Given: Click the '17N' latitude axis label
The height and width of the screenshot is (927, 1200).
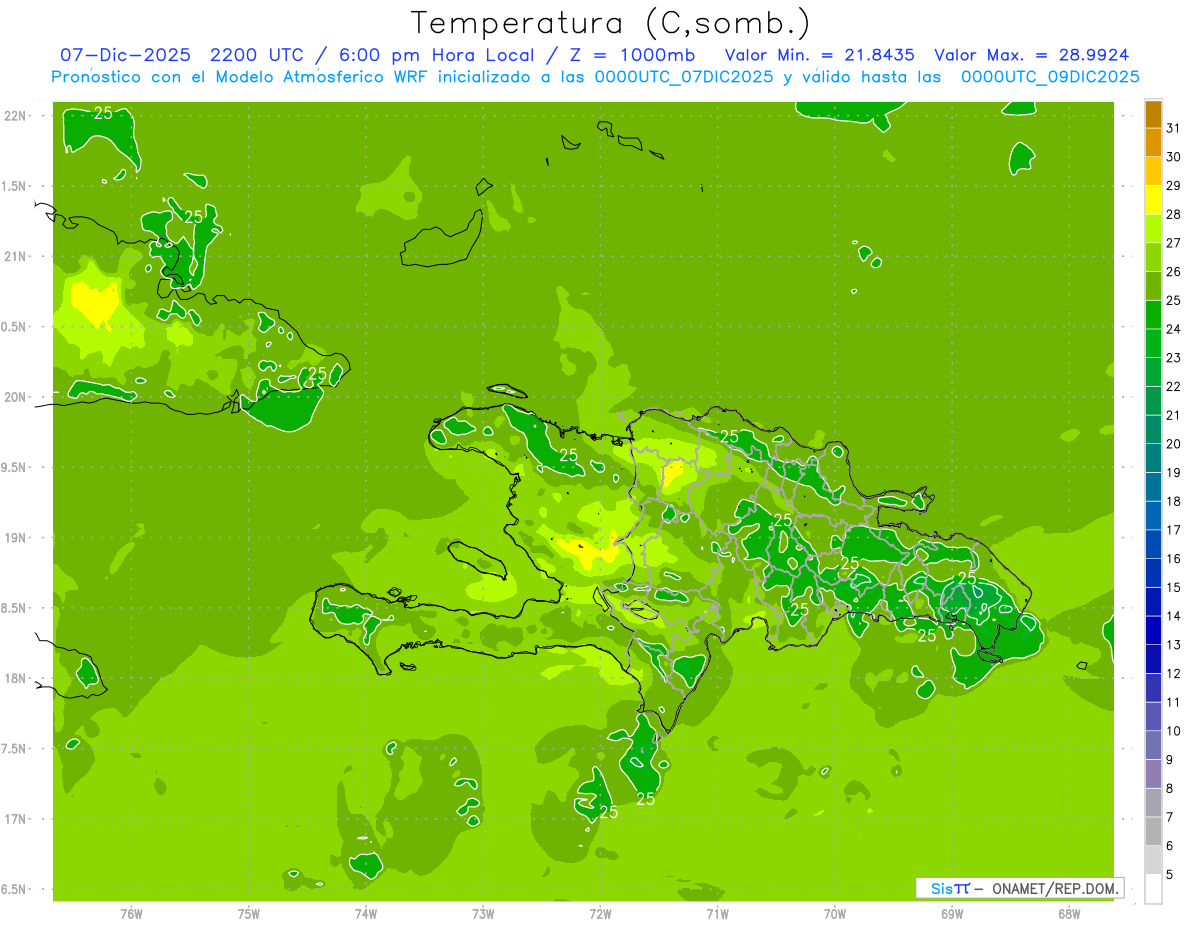Looking at the screenshot, I should tap(16, 819).
